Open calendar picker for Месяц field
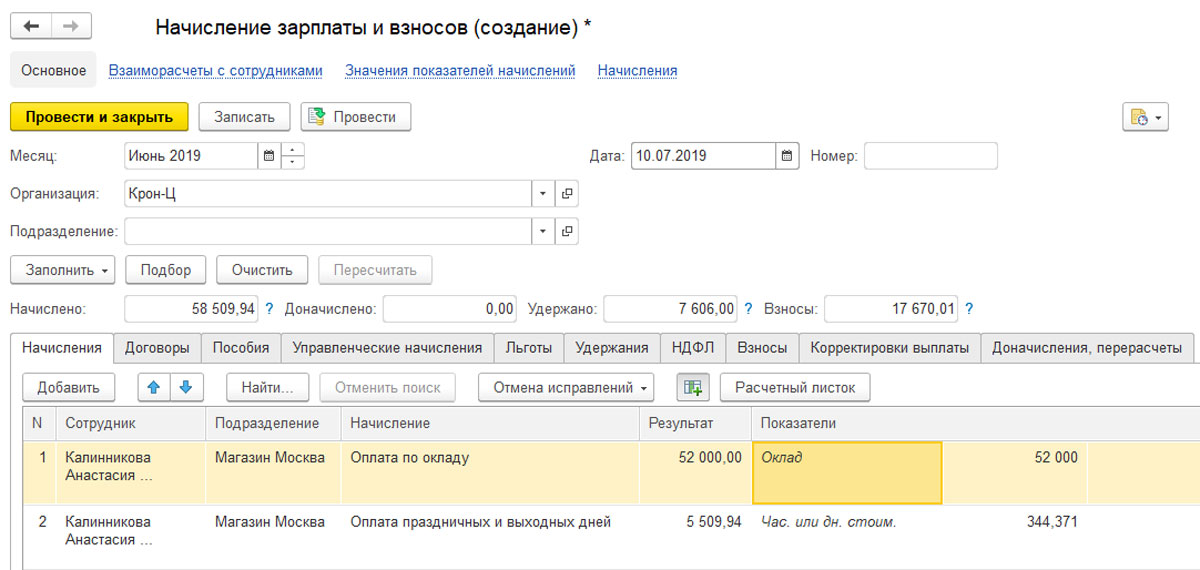1200x570 pixels. (x=268, y=156)
